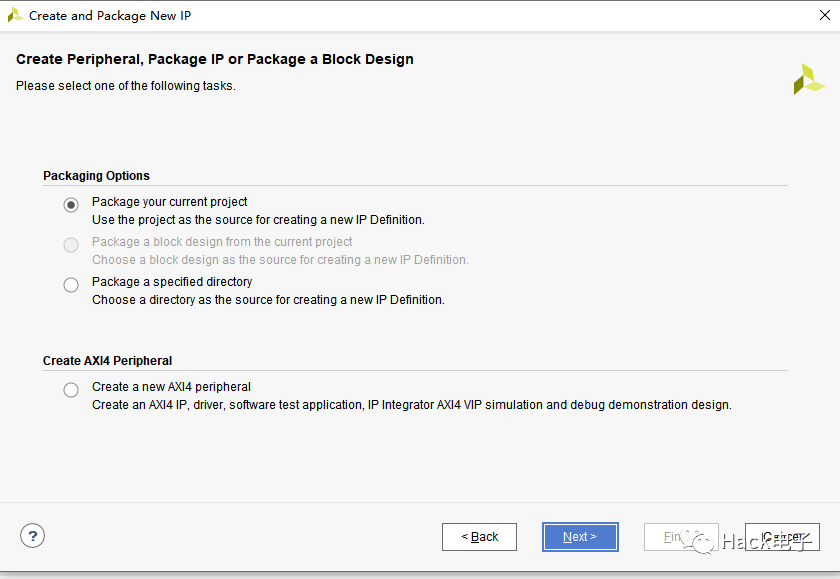Click the 'Create a new AXI4 peripheral' label text
This screenshot has height=579, width=840.
171,387
